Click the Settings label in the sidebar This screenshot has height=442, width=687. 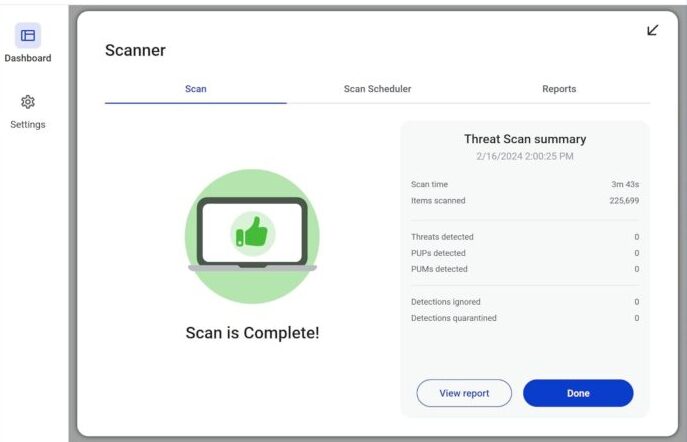coord(28,125)
